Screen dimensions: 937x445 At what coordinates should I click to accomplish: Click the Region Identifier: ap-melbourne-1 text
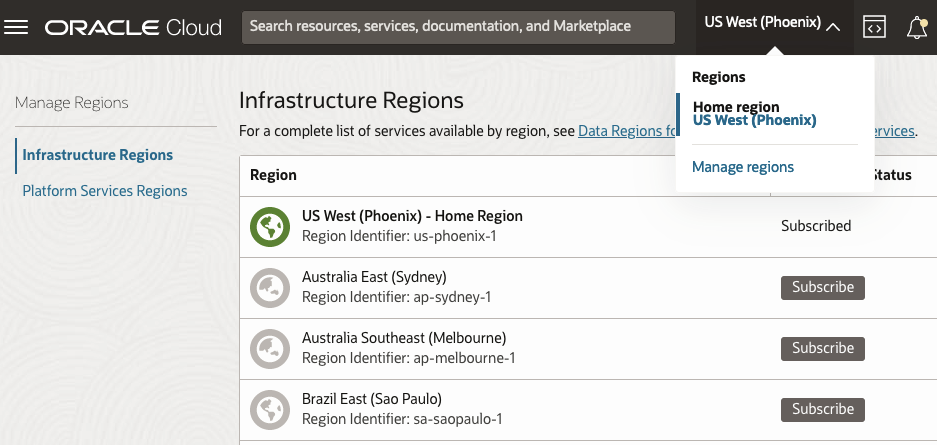(409, 358)
